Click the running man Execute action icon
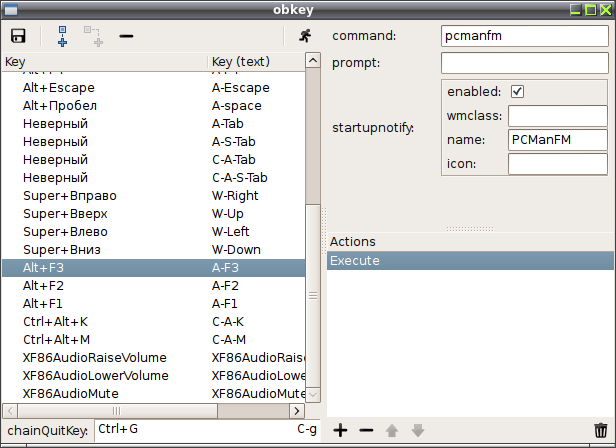 pyautogui.click(x=305, y=36)
